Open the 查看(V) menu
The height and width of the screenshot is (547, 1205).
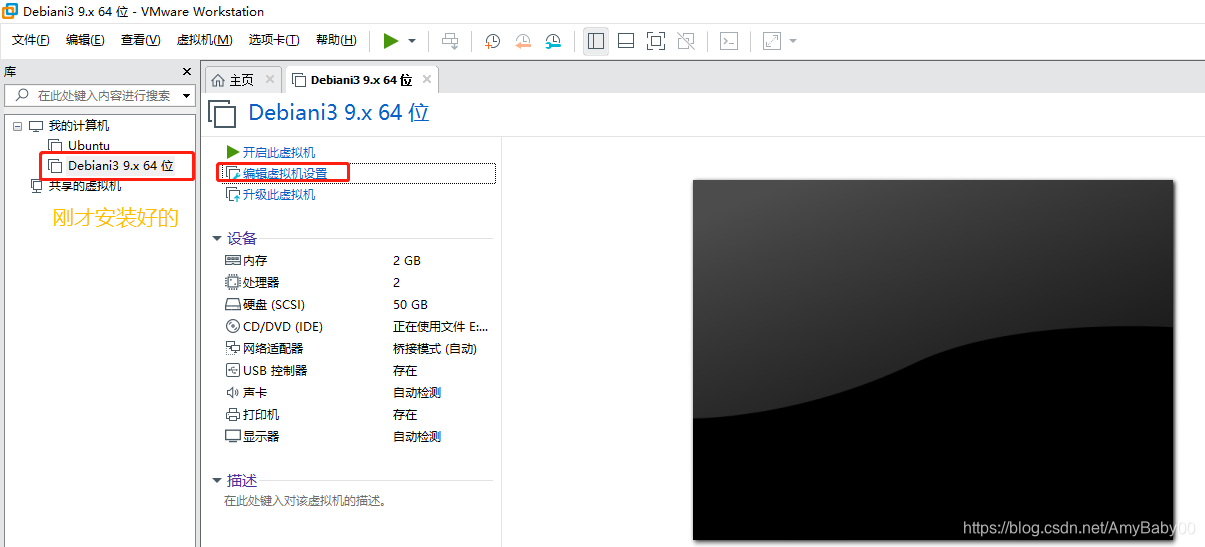140,40
